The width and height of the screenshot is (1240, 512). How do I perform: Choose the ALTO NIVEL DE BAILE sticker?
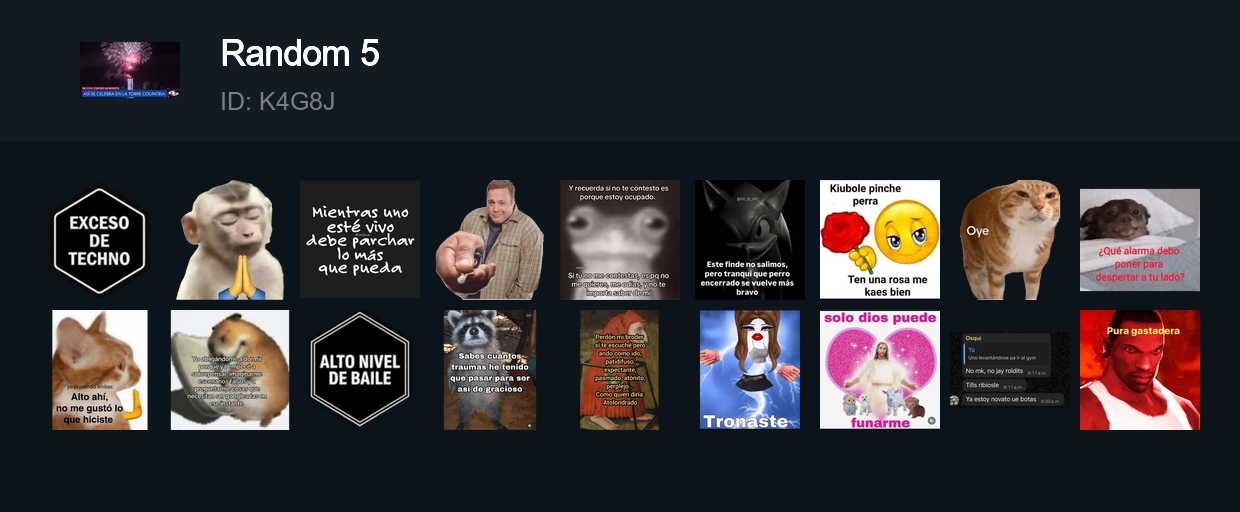360,370
